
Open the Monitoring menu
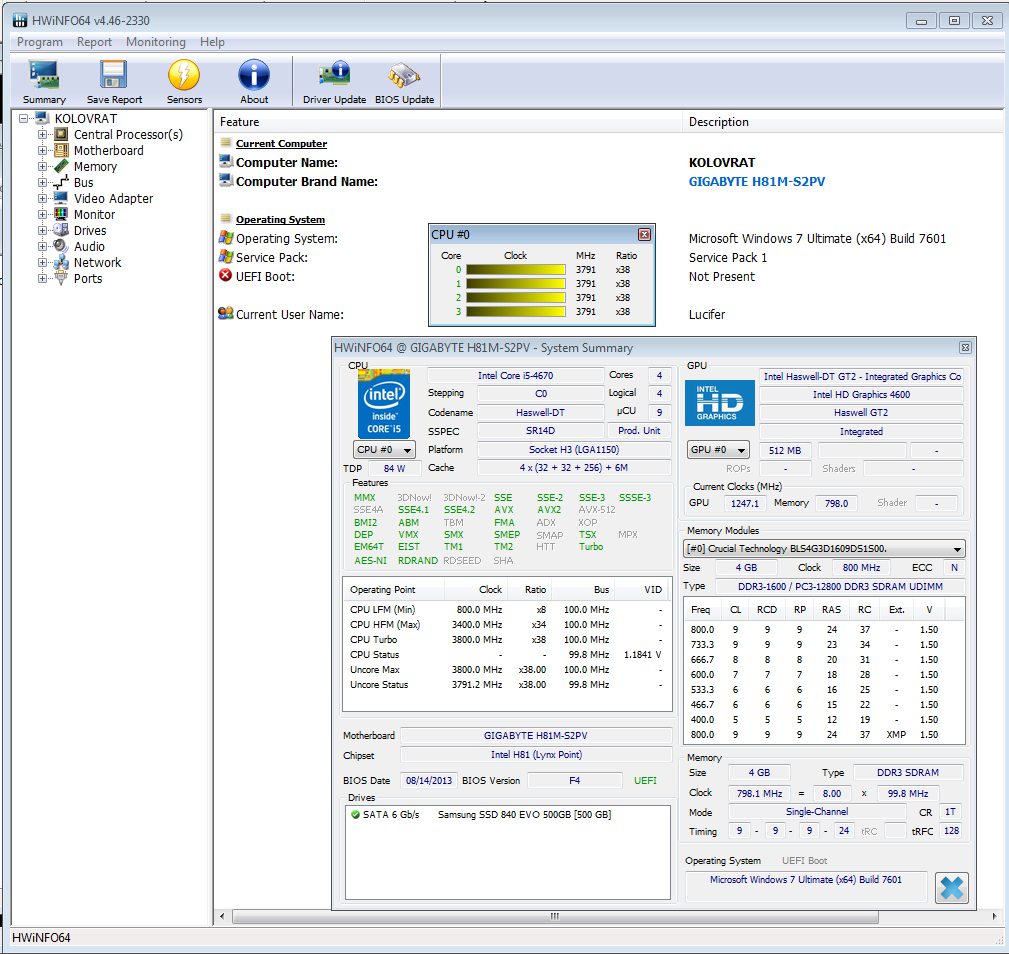click(156, 42)
